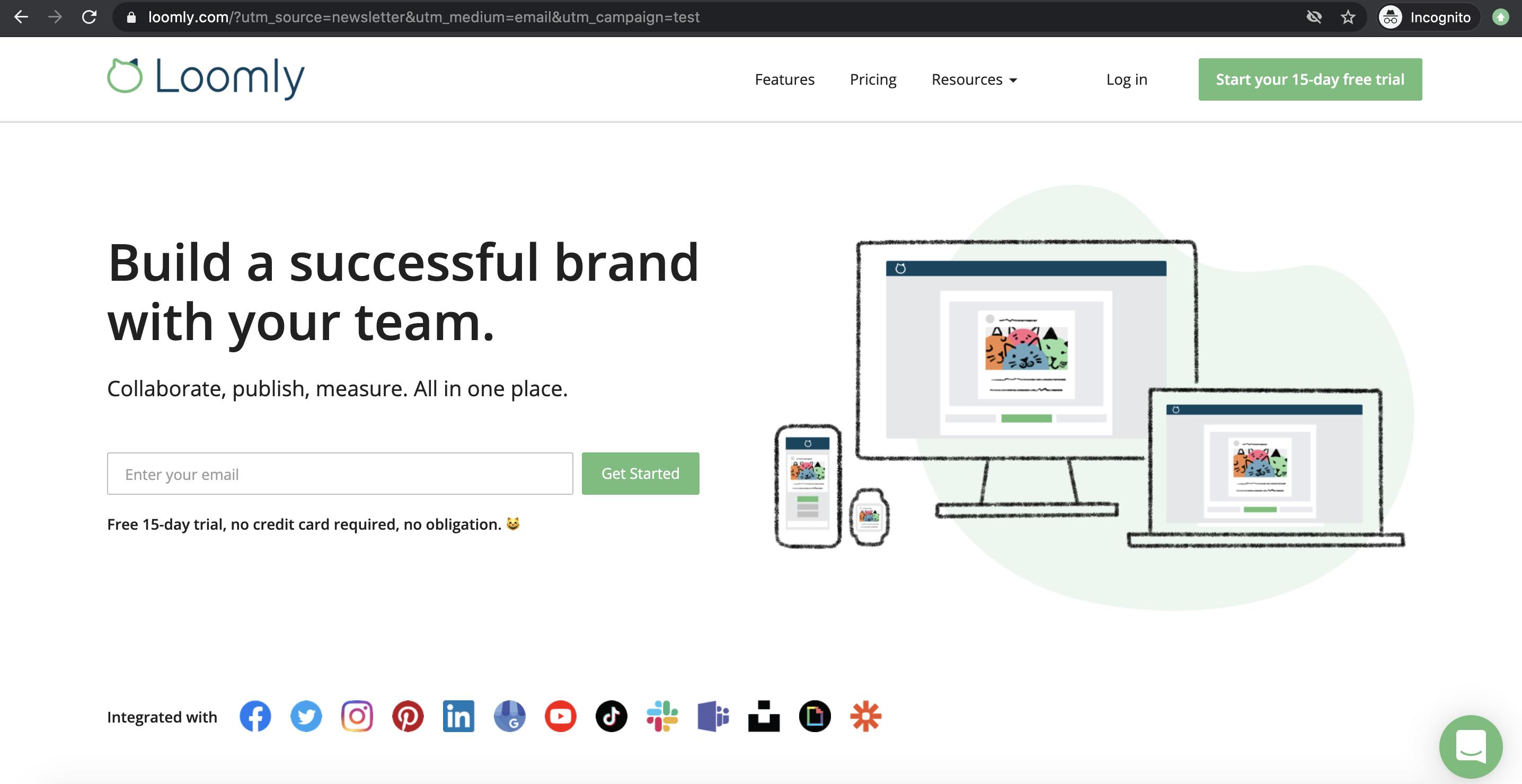Viewport: 1522px width, 784px height.
Task: Focus the Enter your email field
Action: (x=340, y=473)
